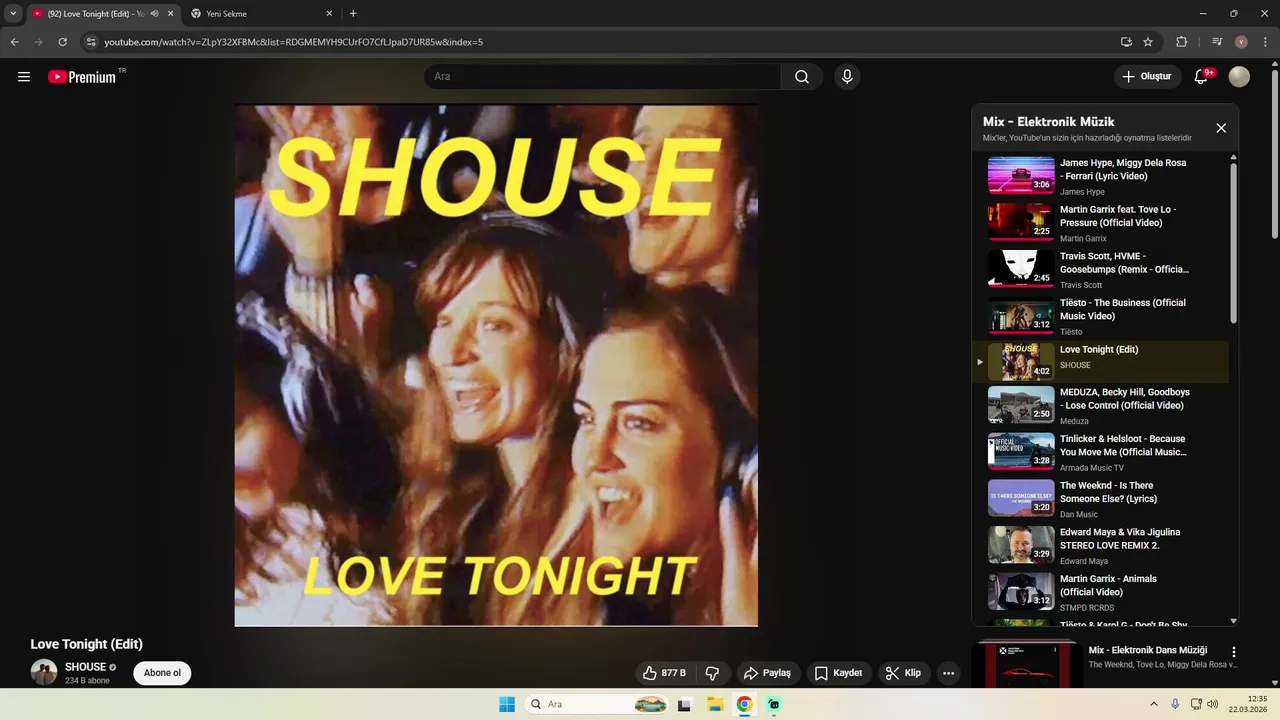Play Edward Maya Stereo Love Remix 2
Viewport: 1280px width, 720px height.
pyautogui.click(x=1098, y=546)
